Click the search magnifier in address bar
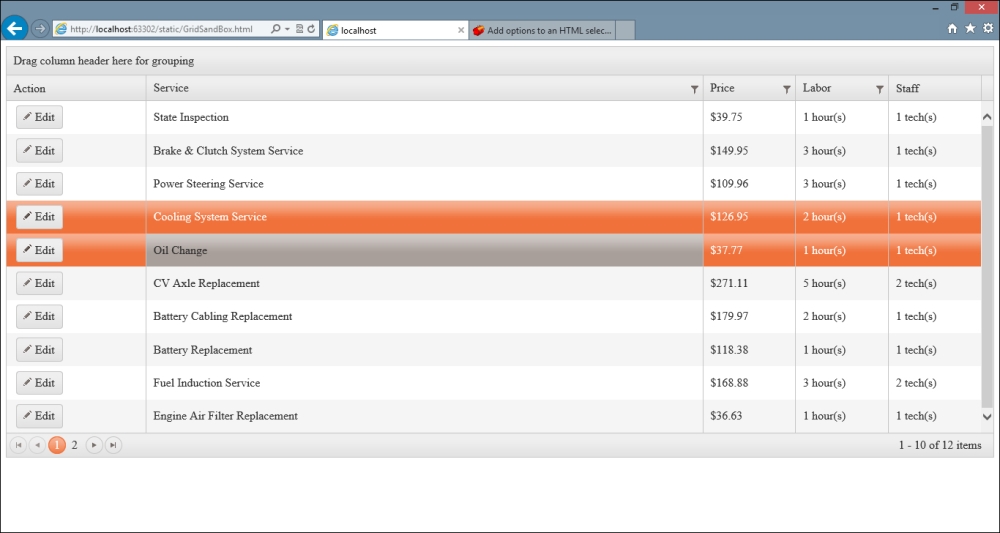Image resolution: width=1000 pixels, height=533 pixels. [276, 29]
